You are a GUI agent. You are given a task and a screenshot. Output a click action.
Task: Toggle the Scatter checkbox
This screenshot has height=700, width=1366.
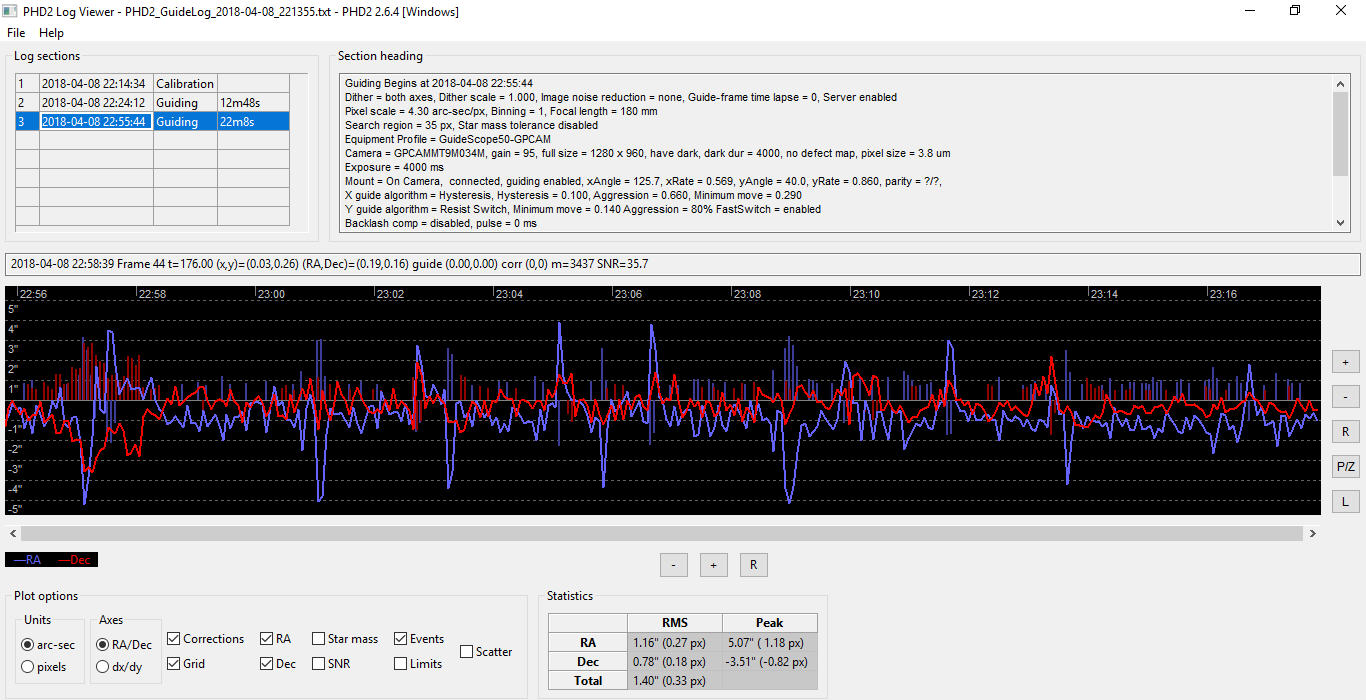click(467, 652)
